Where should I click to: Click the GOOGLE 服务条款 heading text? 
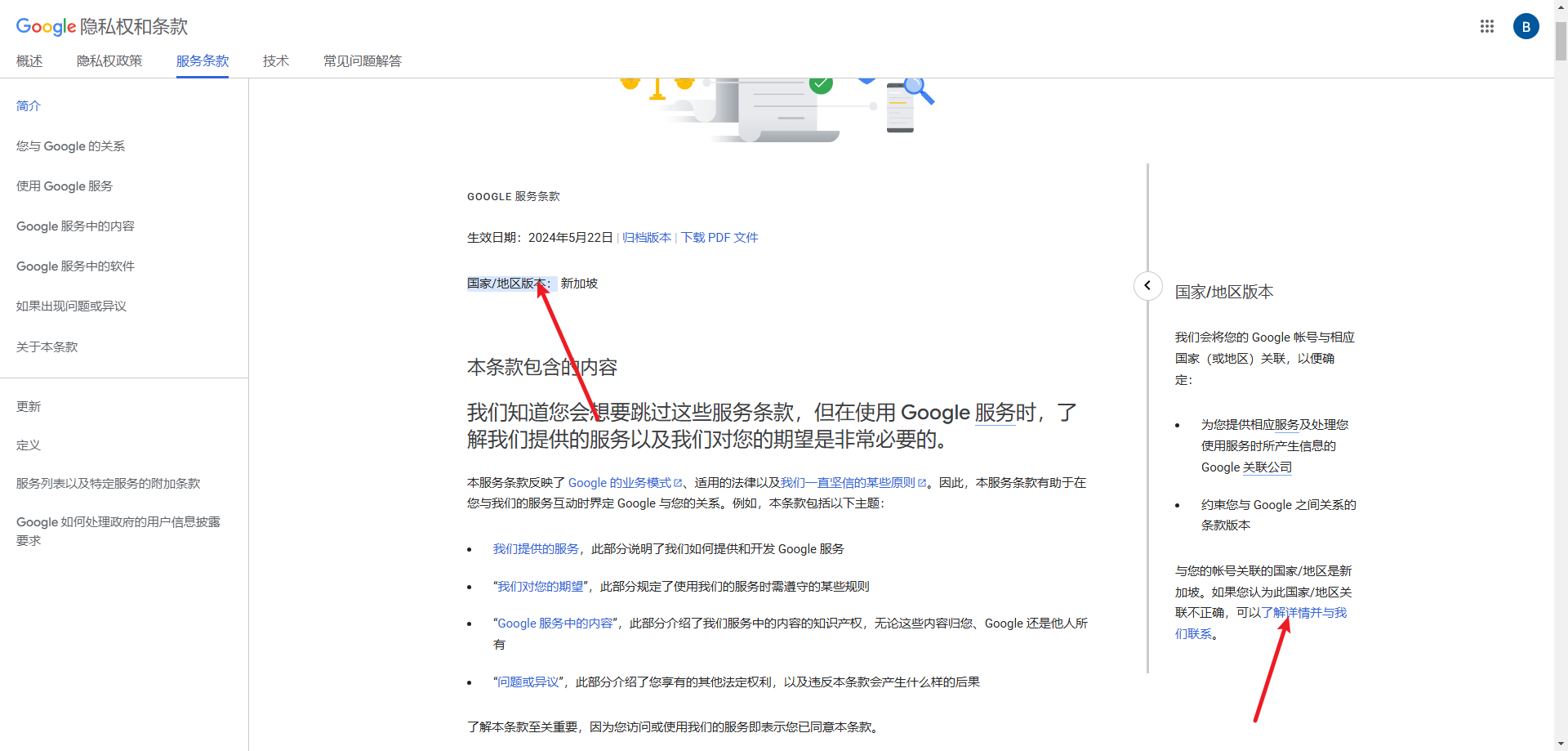tap(514, 197)
